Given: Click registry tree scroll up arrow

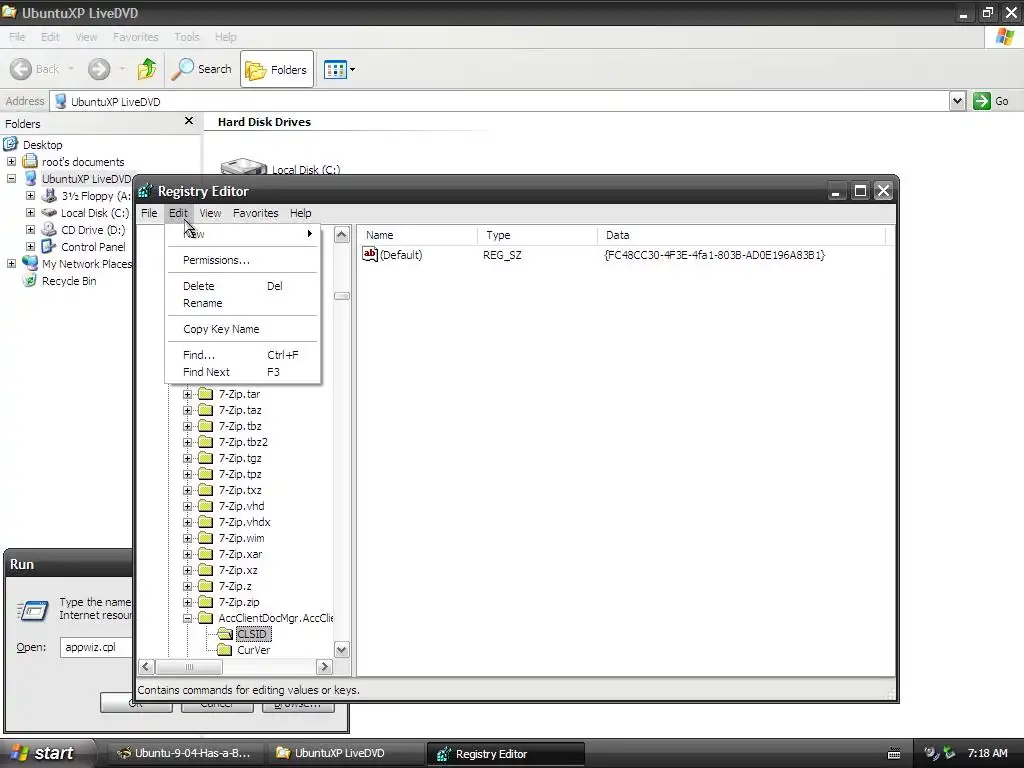Looking at the screenshot, I should (342, 235).
